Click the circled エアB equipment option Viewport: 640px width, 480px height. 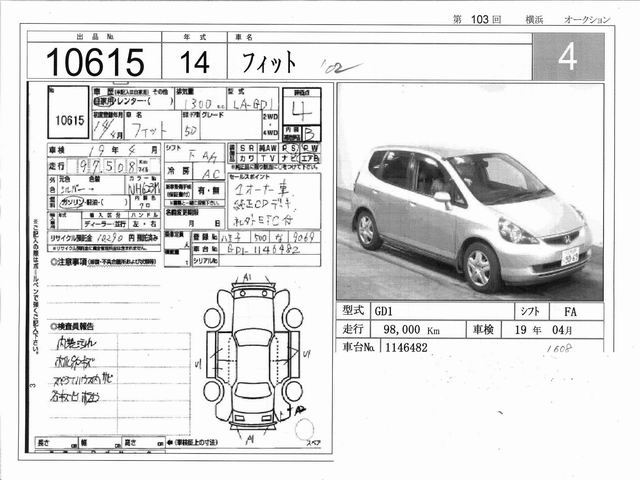pyautogui.click(x=310, y=158)
